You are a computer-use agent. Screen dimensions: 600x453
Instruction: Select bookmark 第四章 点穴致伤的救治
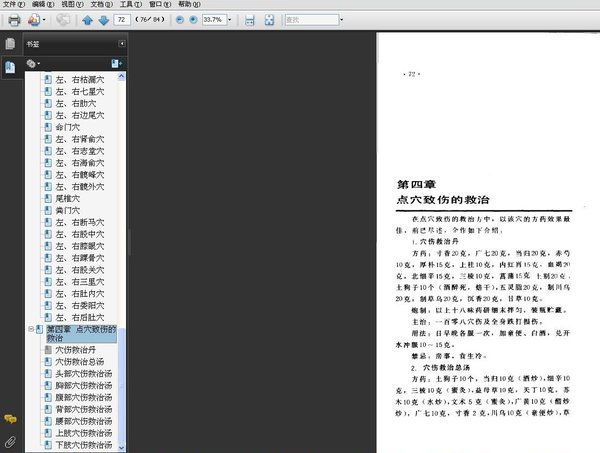click(x=81, y=334)
